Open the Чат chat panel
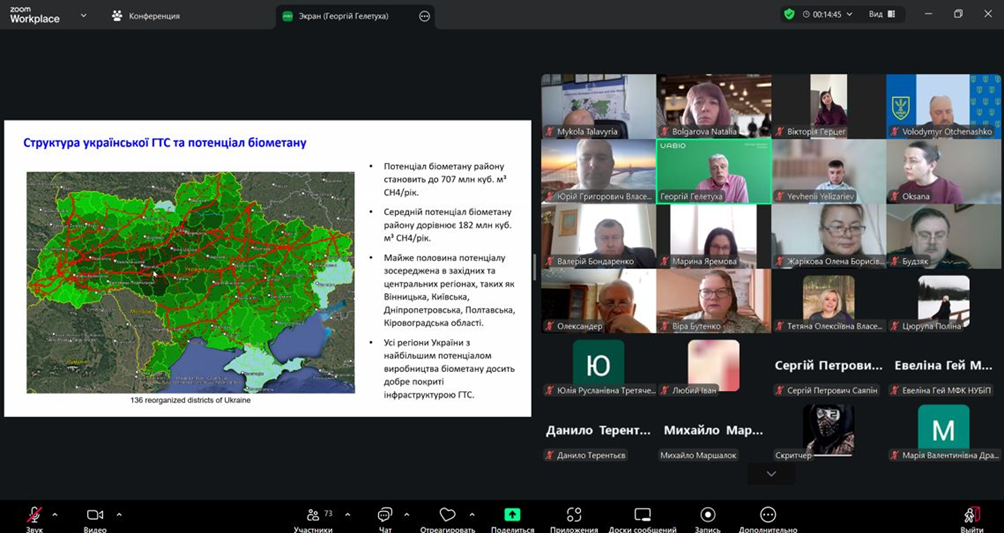1004x533 pixels. [385, 514]
